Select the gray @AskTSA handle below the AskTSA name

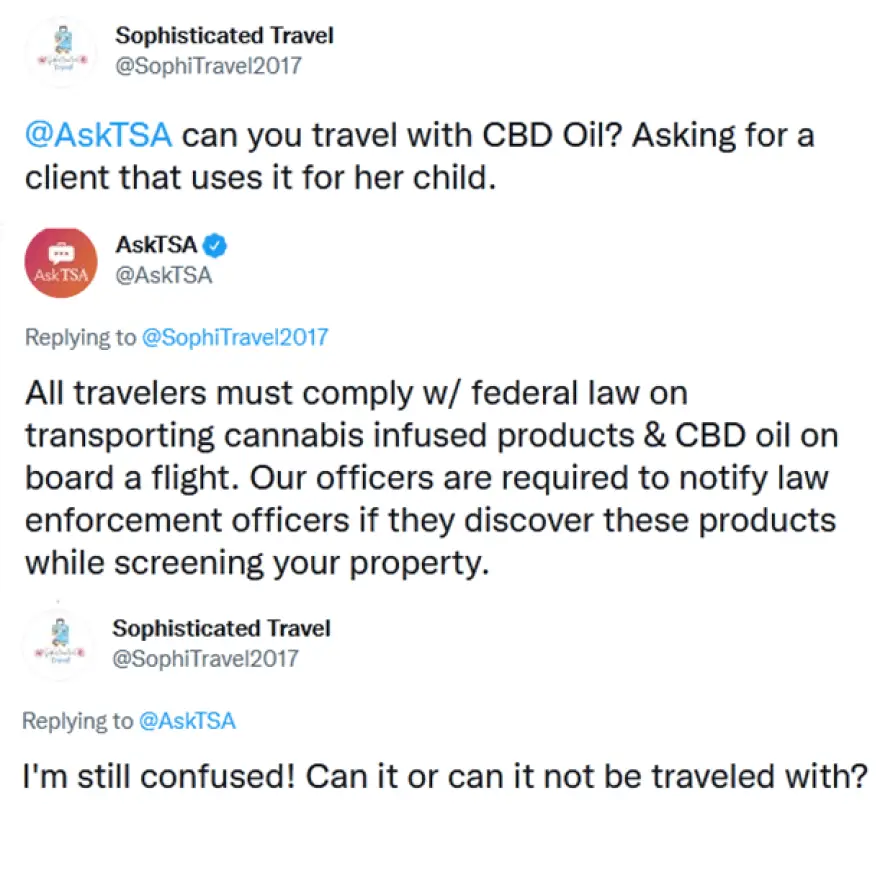[x=164, y=275]
